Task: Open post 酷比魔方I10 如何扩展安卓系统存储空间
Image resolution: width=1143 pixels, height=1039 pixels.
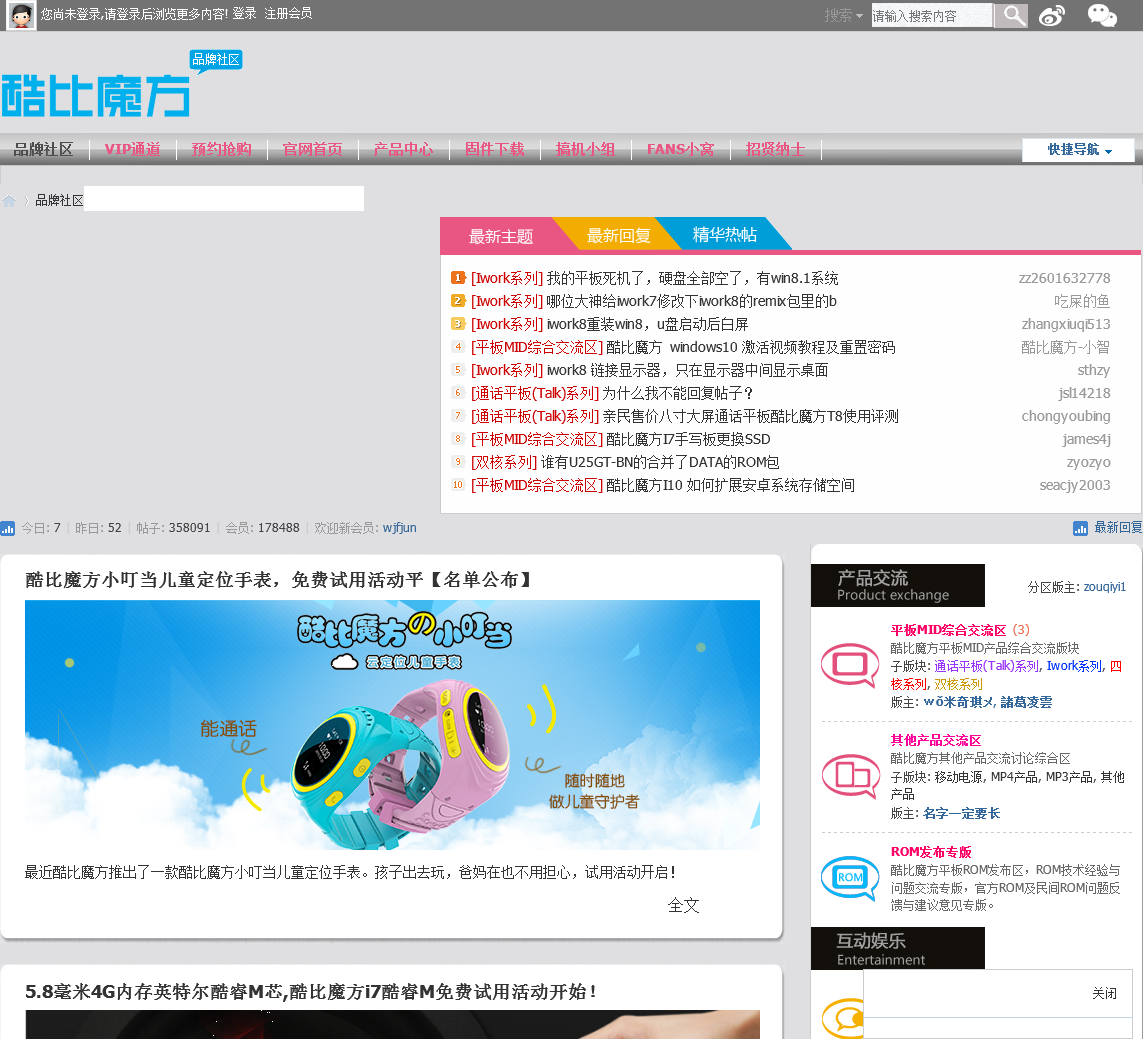Action: [x=730, y=486]
